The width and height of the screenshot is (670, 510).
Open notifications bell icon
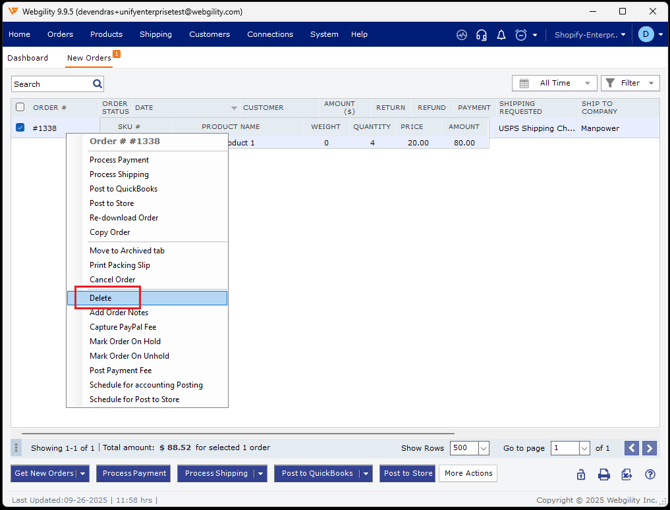pos(501,35)
